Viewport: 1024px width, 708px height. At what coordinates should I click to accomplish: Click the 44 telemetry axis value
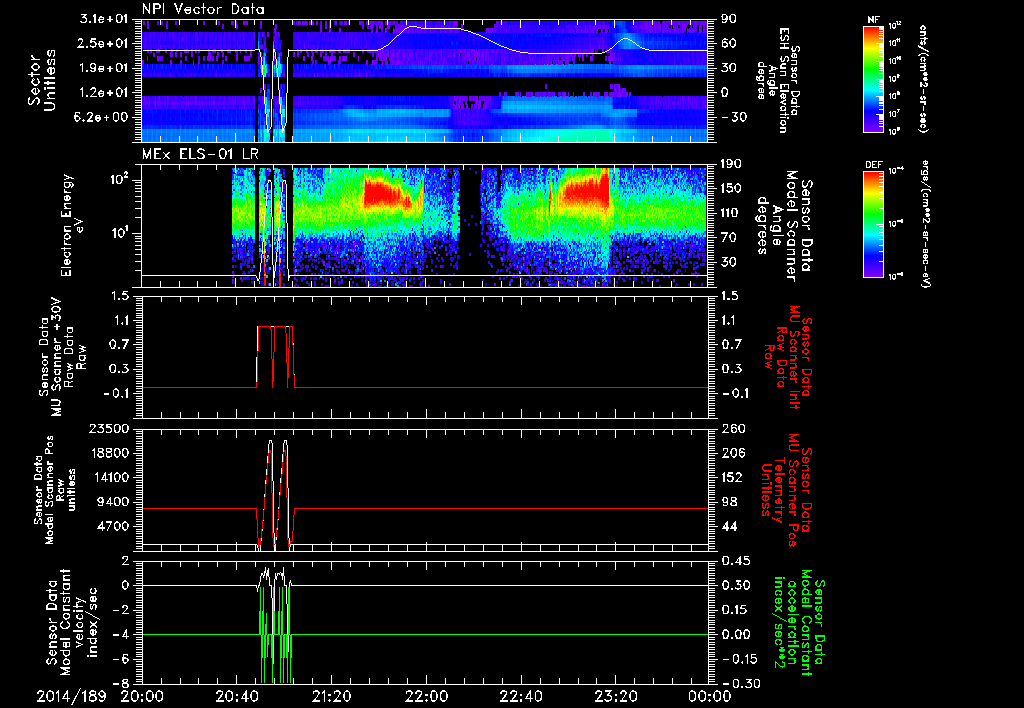pyautogui.click(x=729, y=526)
